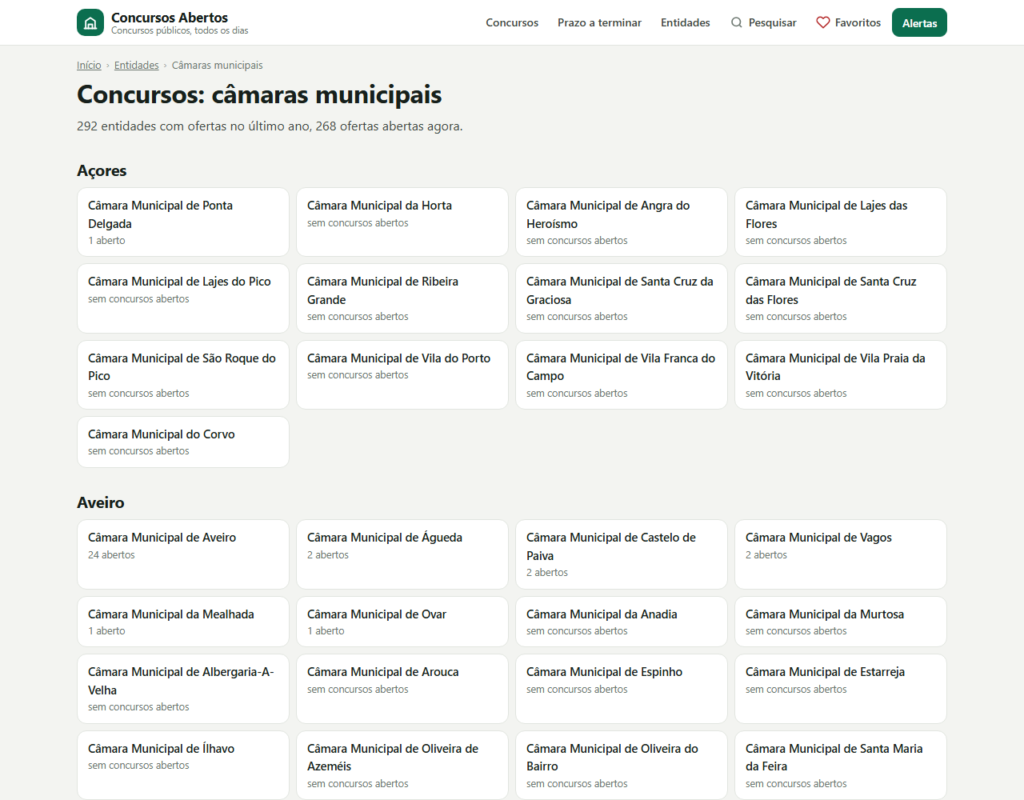Open Câmara Municipal de Vagos card
1024x800 pixels.
[x=840, y=554]
